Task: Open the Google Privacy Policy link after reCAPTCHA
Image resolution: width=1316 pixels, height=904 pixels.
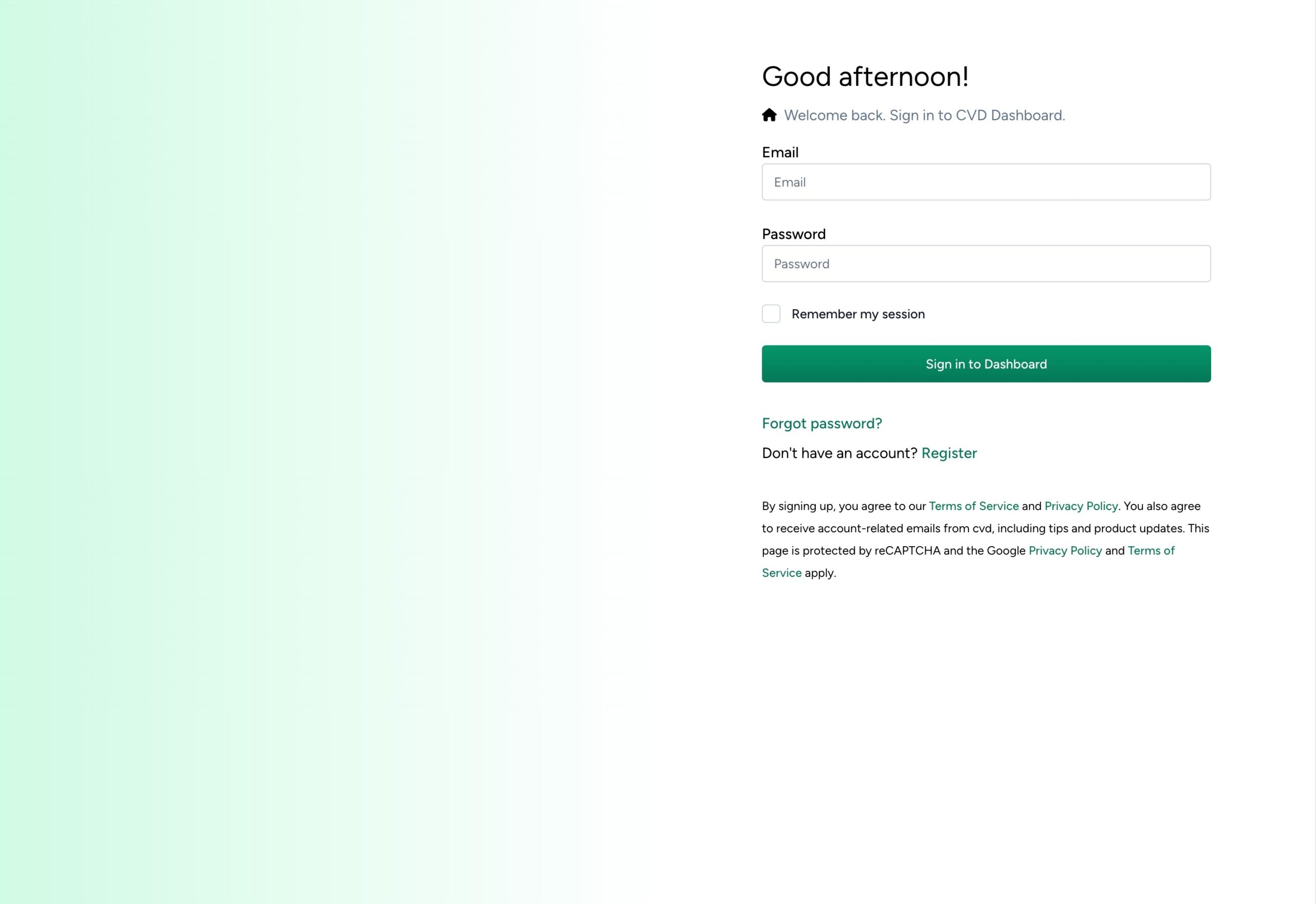Action: click(x=1065, y=551)
